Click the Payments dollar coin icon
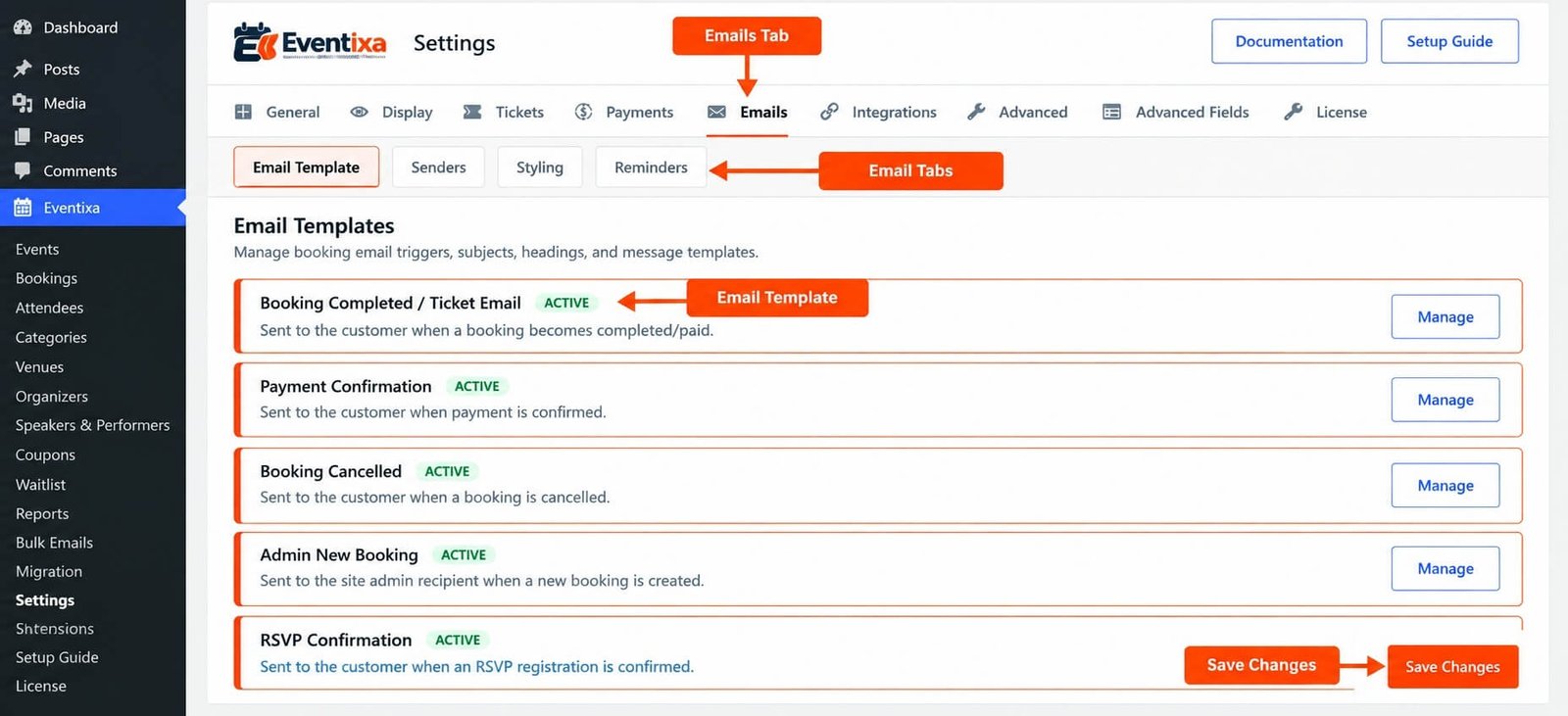Image resolution: width=1568 pixels, height=716 pixels. coord(583,112)
